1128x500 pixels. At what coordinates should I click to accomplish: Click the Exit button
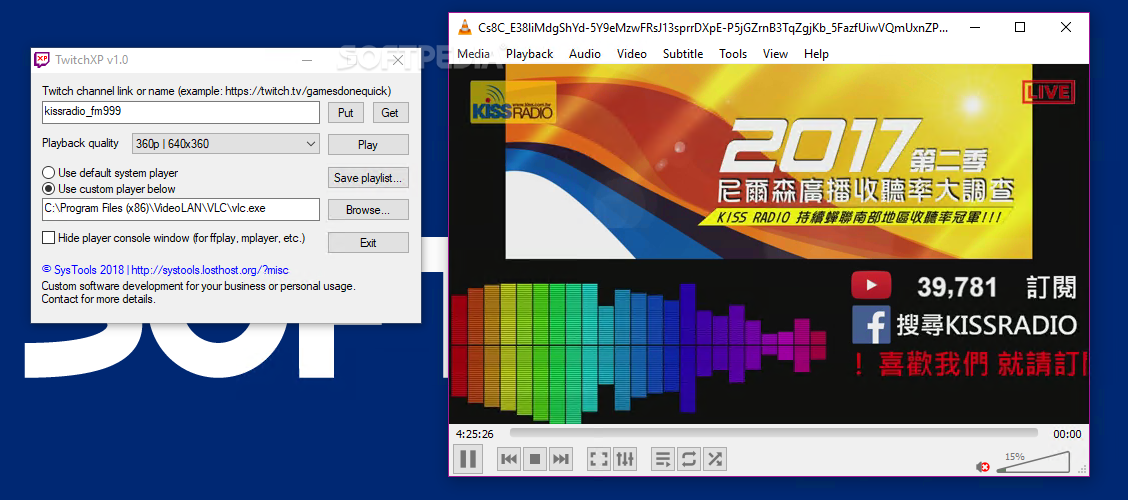[368, 242]
